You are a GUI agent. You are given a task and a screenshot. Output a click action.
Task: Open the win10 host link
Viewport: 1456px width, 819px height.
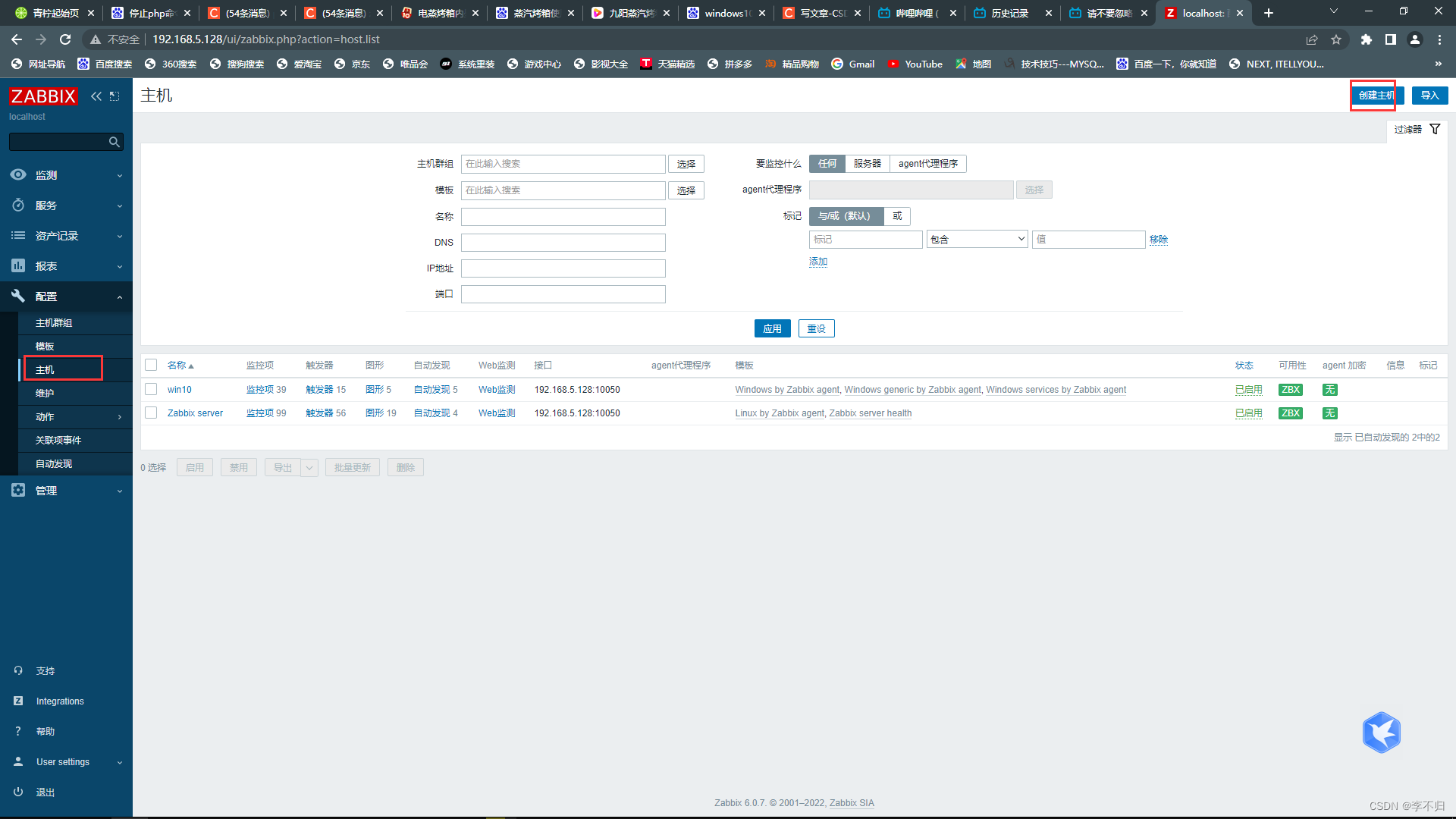tap(180, 390)
